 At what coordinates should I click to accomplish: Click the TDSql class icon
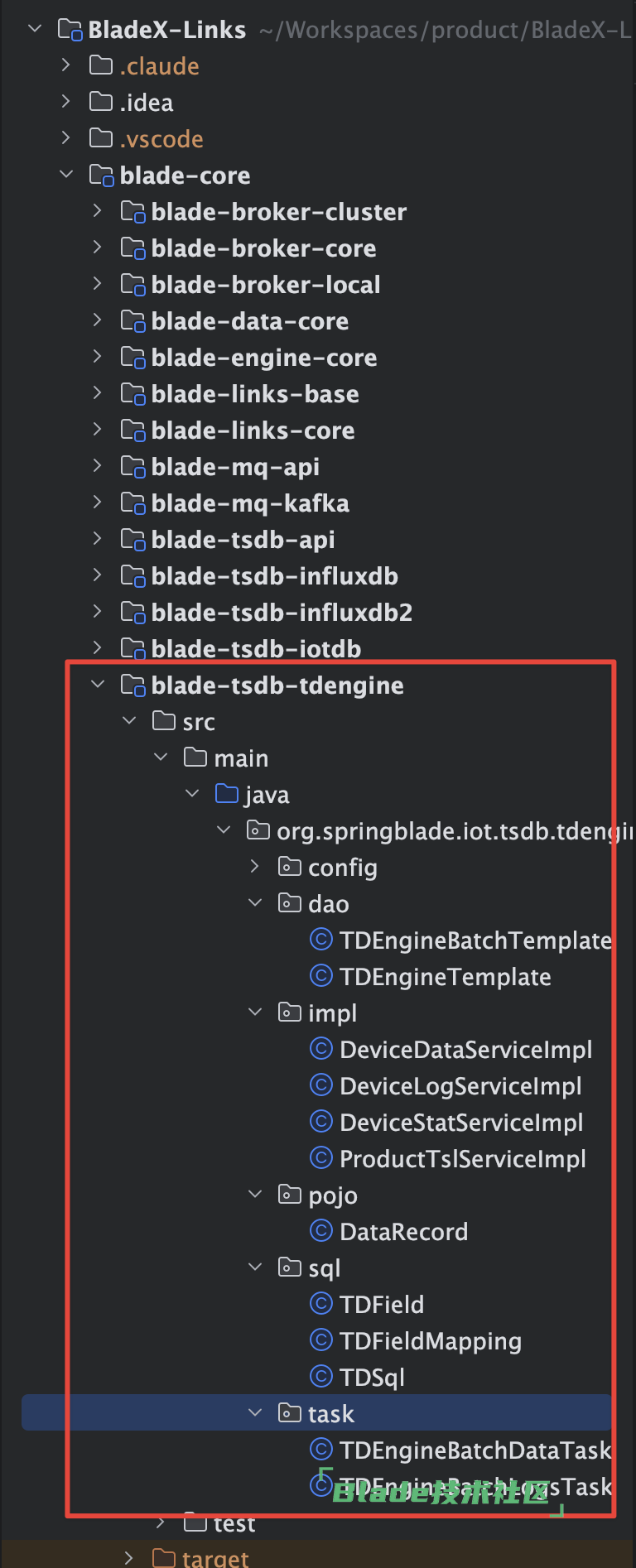pos(321,1377)
